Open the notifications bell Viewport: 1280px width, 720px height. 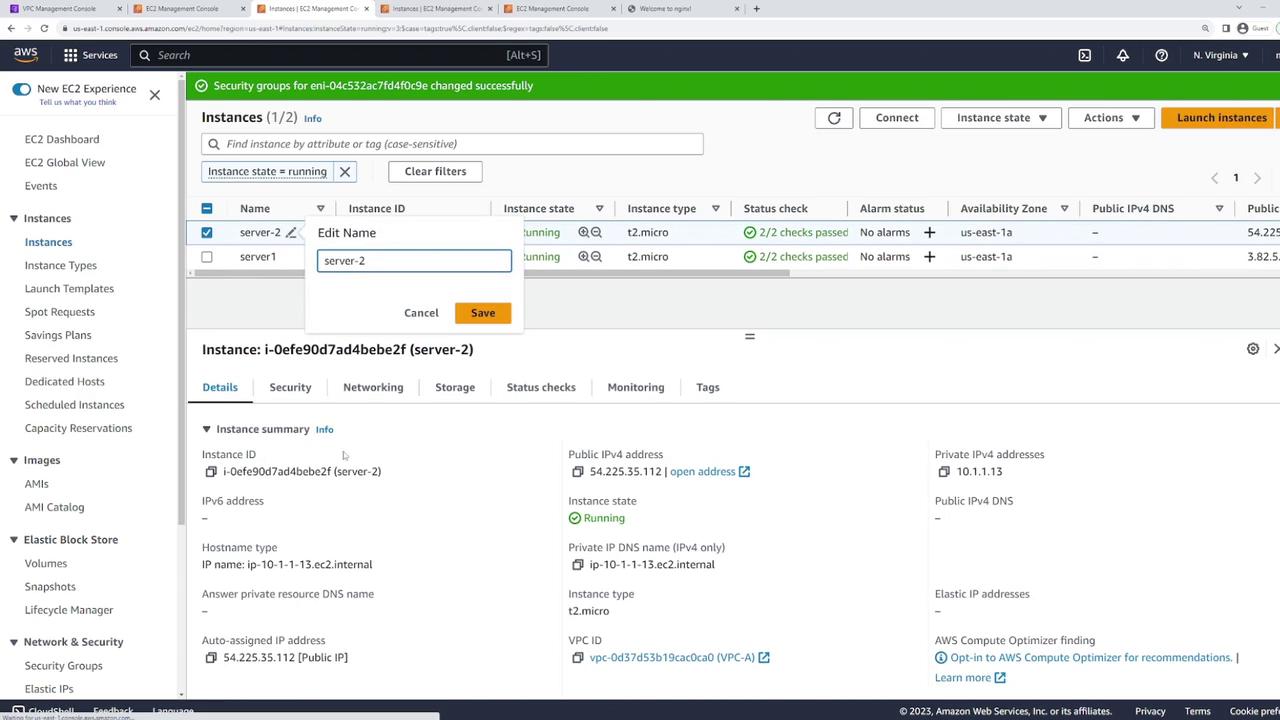[x=1123, y=55]
